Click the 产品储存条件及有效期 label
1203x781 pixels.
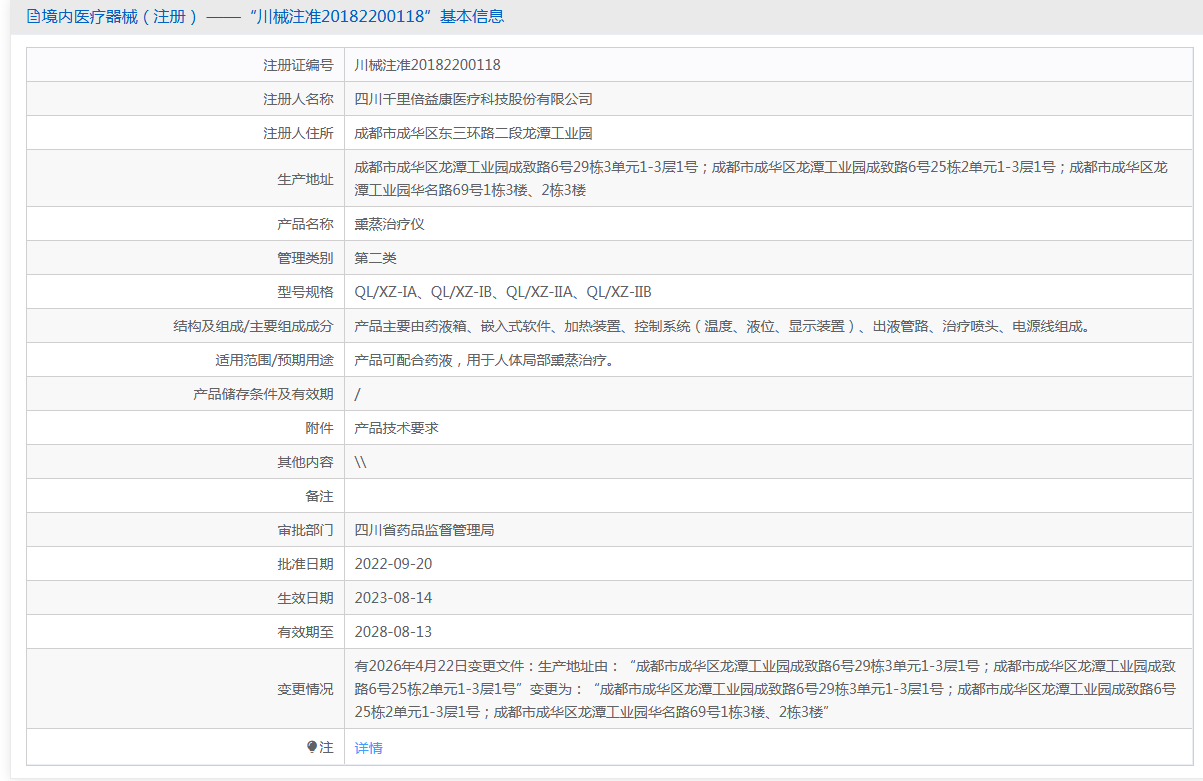(x=263, y=394)
